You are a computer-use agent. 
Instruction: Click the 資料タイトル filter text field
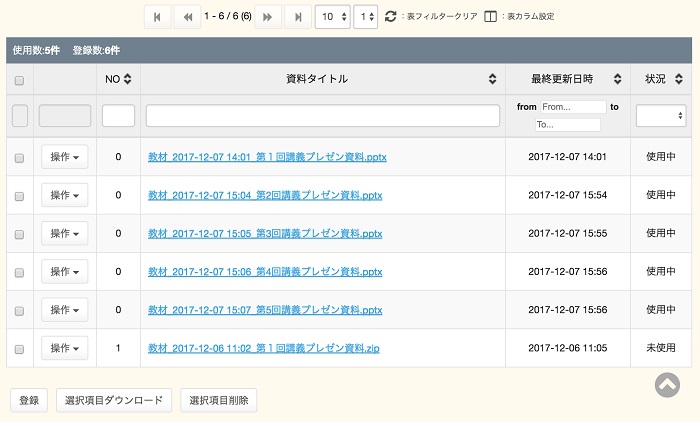pyautogui.click(x=322, y=116)
